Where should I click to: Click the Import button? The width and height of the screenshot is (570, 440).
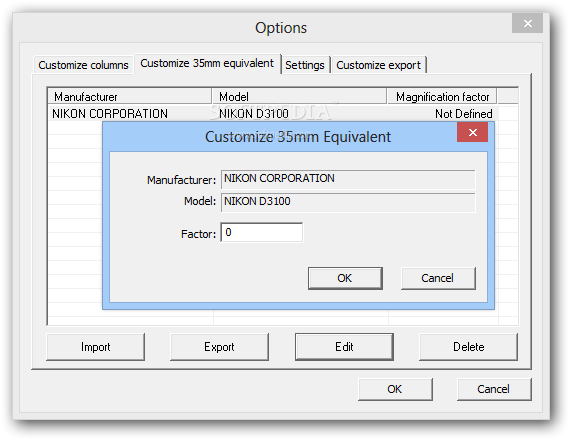[96, 347]
